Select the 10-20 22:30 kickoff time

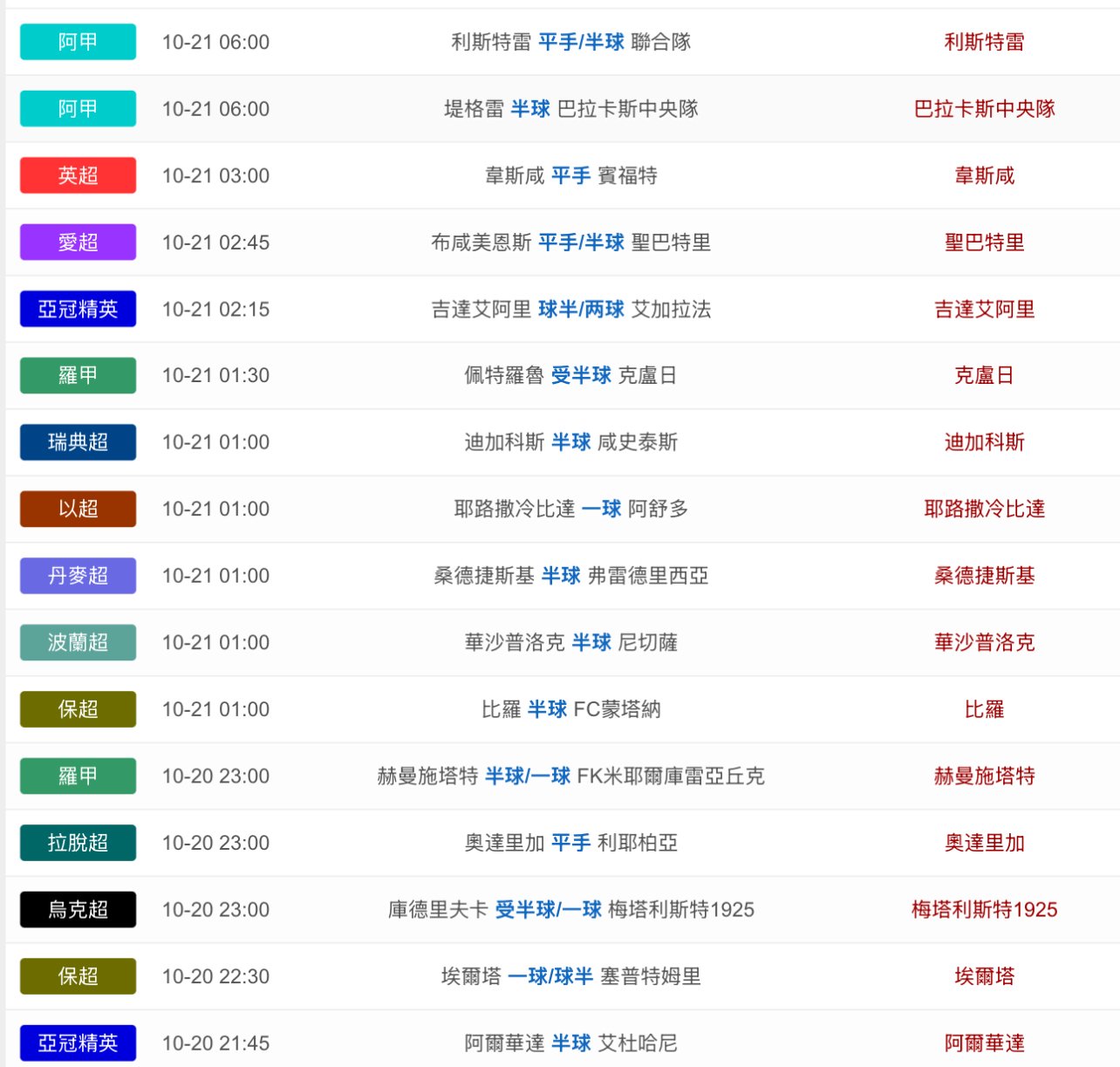[x=215, y=976]
